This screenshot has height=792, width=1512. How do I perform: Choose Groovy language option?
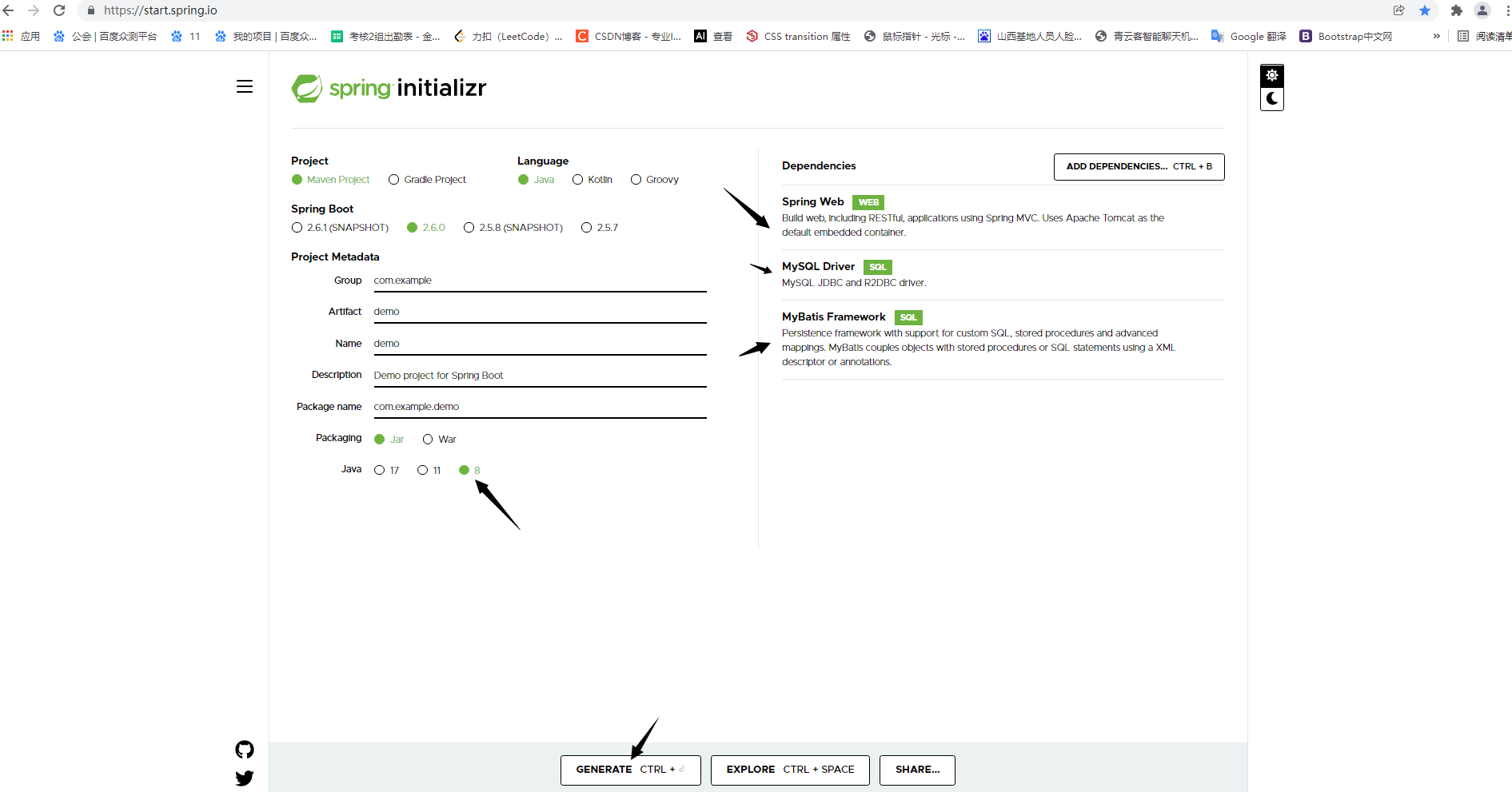[655, 180]
